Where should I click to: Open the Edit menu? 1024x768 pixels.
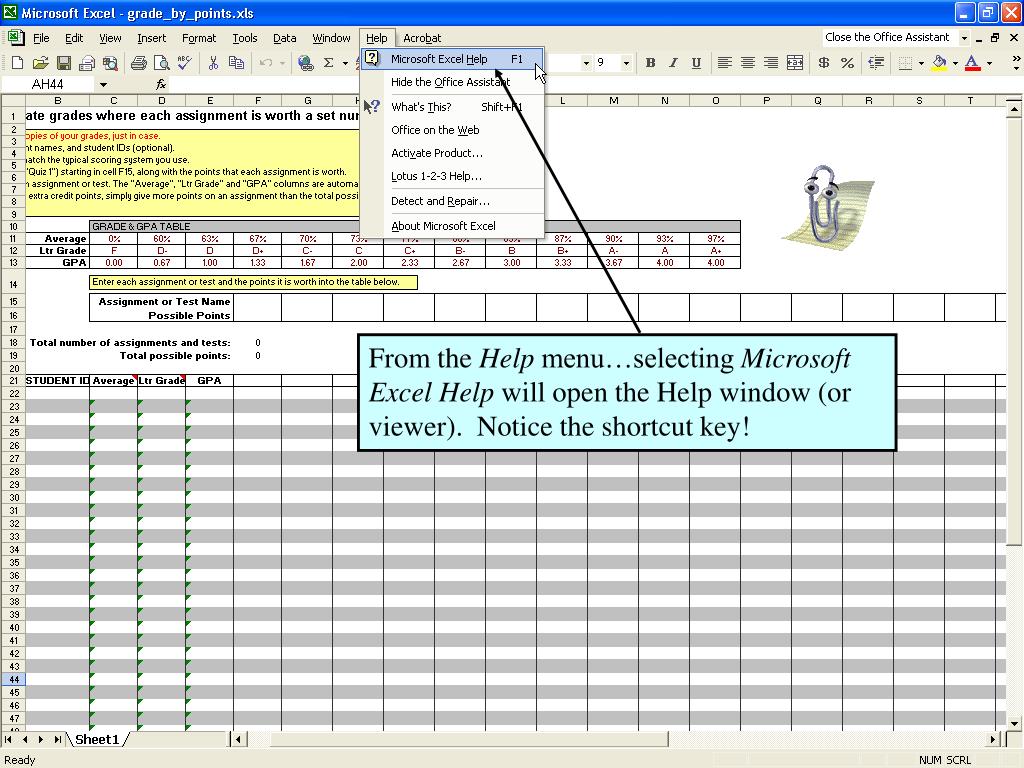coord(74,38)
